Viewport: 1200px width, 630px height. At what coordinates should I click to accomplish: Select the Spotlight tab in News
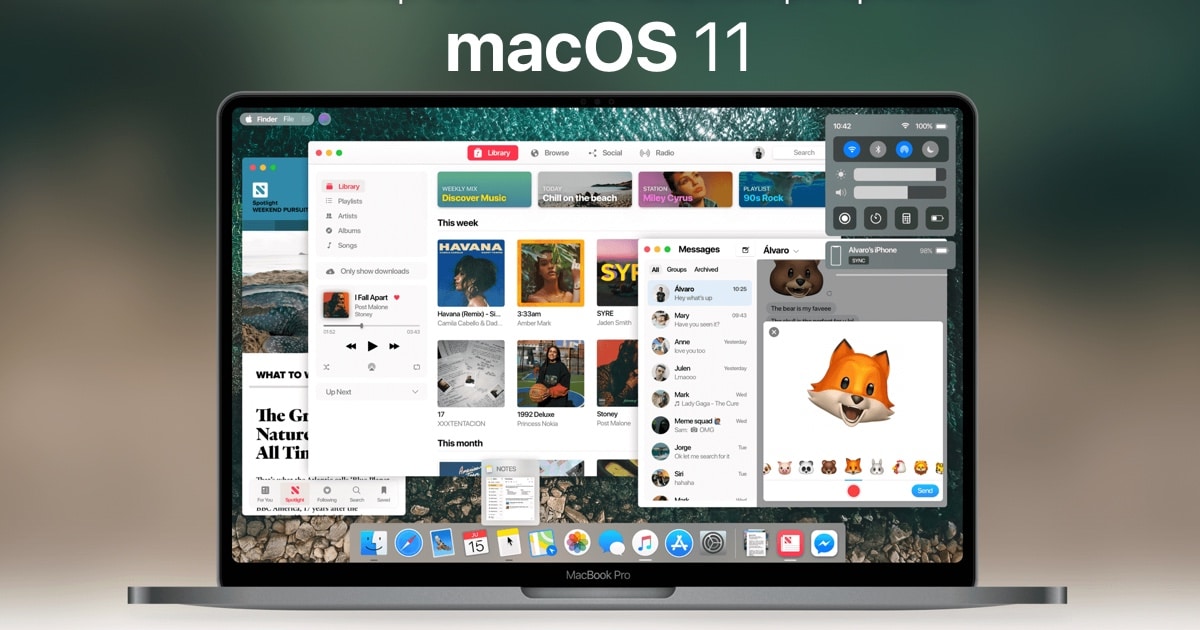click(295, 493)
